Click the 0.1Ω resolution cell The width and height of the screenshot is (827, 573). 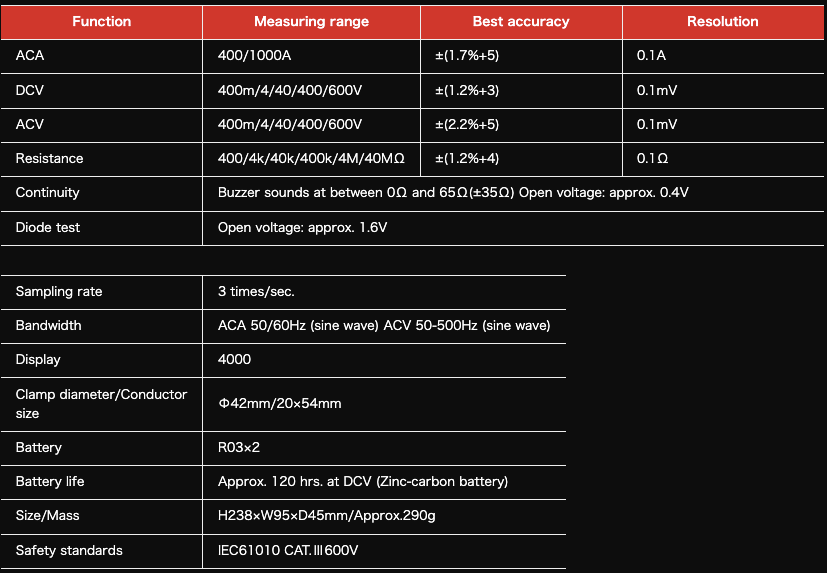(653, 159)
